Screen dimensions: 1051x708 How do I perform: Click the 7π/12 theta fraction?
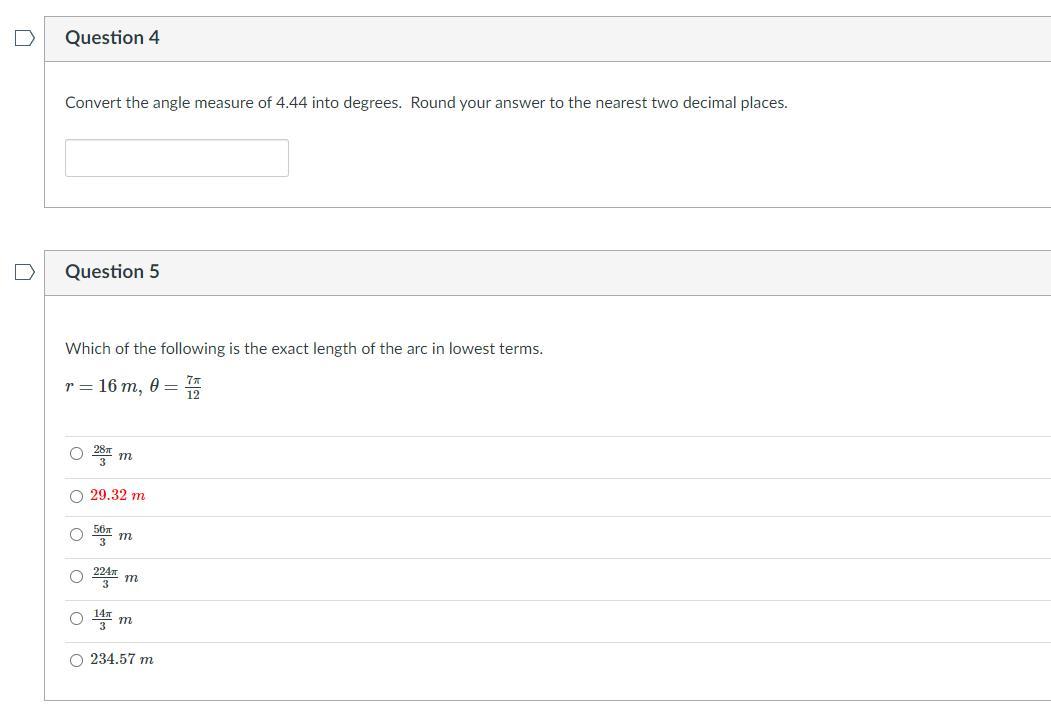point(194,388)
